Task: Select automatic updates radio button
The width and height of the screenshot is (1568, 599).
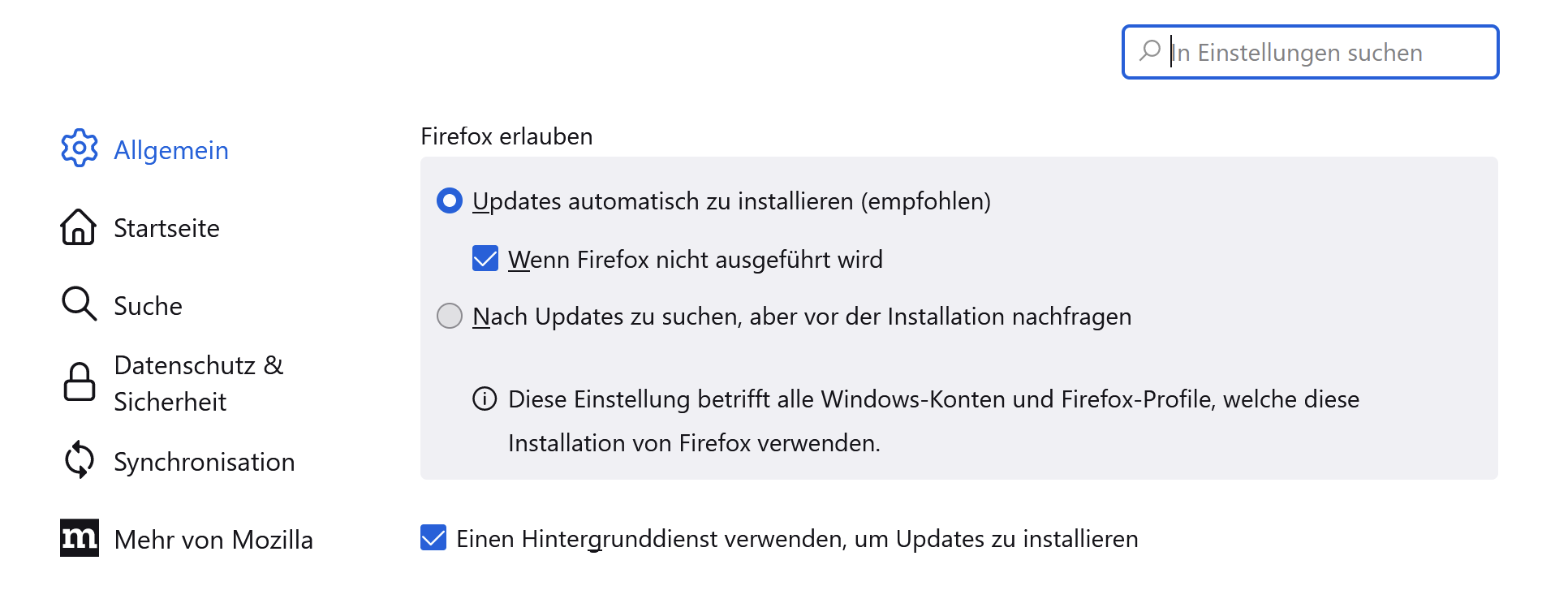Action: click(450, 200)
